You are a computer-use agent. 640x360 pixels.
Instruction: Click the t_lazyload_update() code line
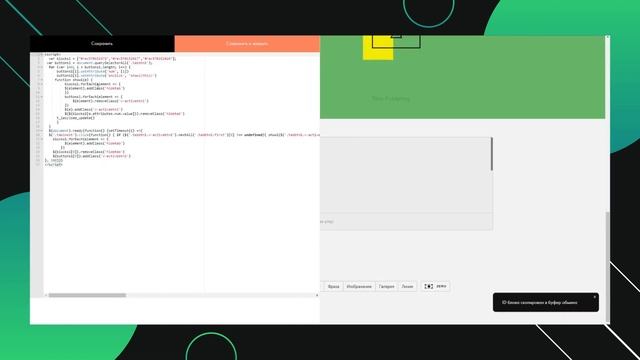tap(76, 118)
